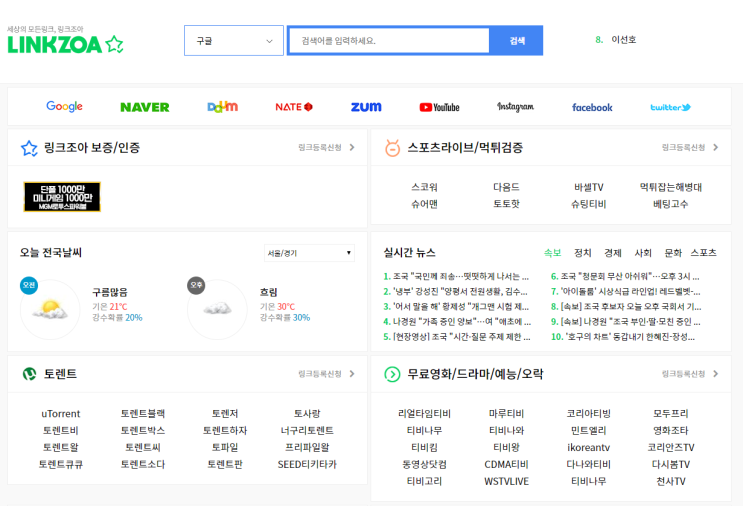
Task: Open the 토렌트블랙 link
Action: pos(143,414)
